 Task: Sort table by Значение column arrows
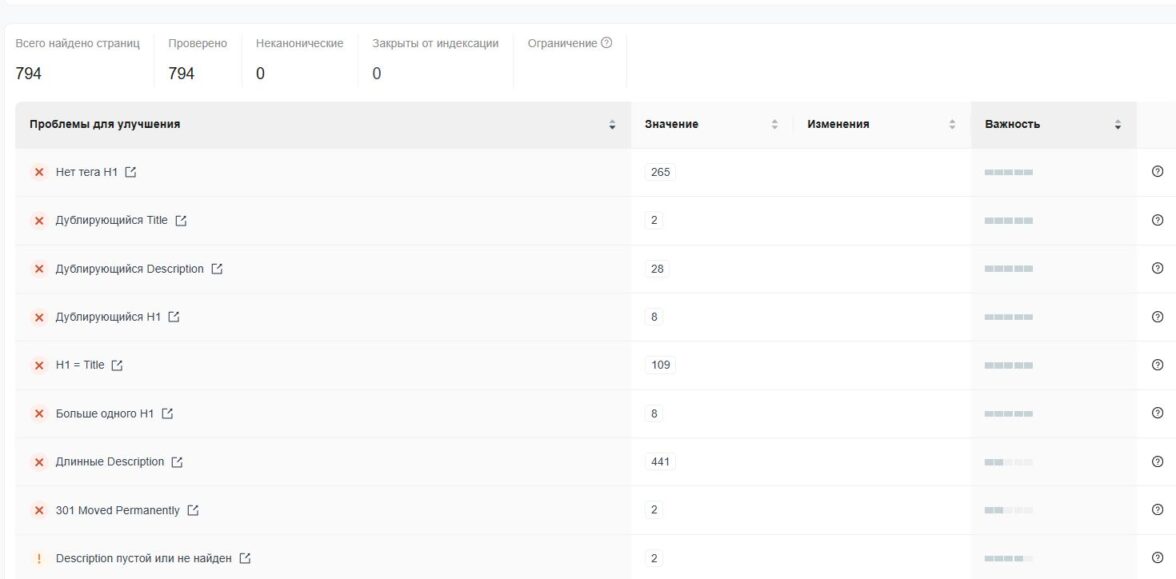tap(774, 125)
